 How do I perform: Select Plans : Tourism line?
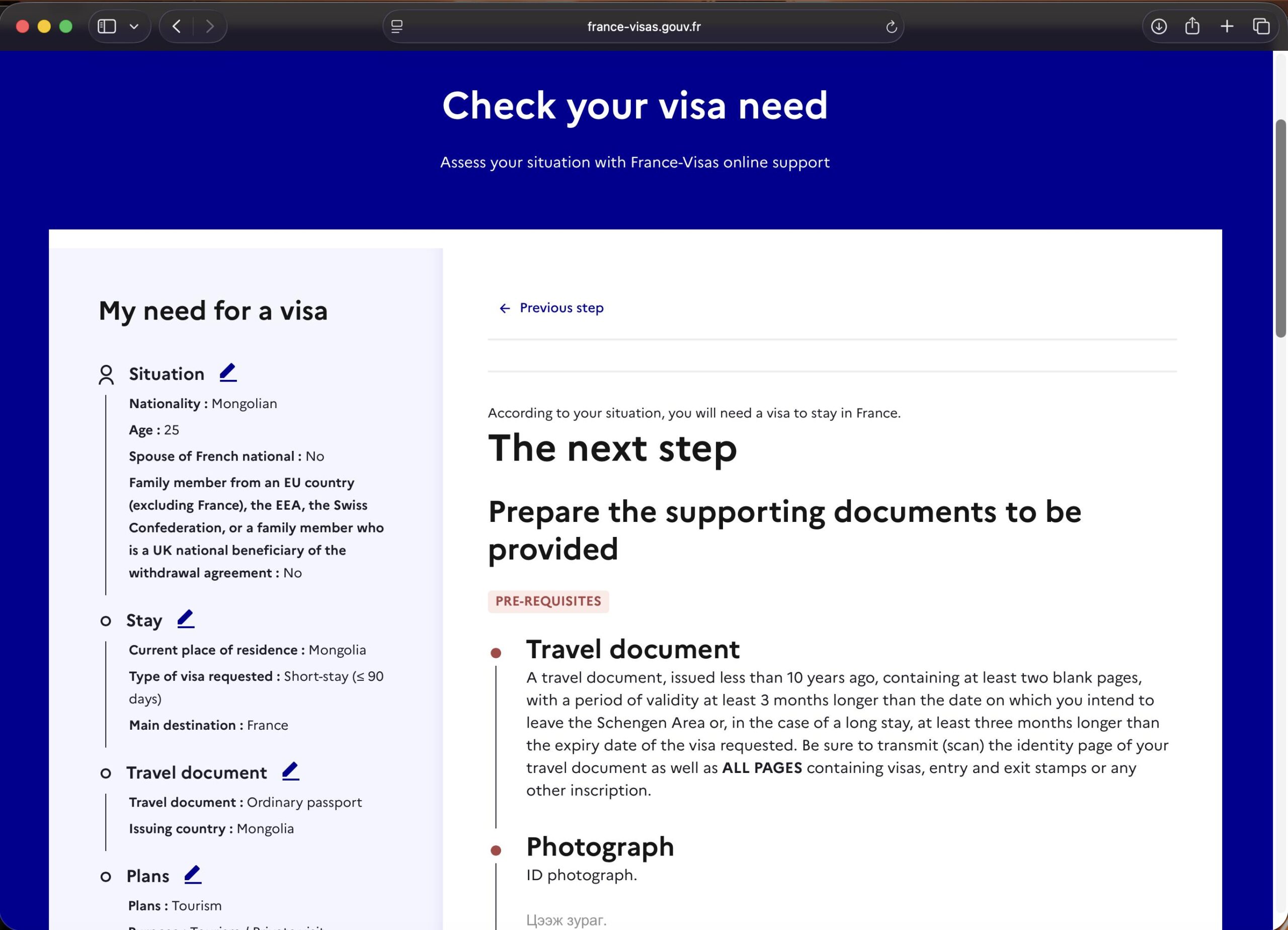point(175,905)
